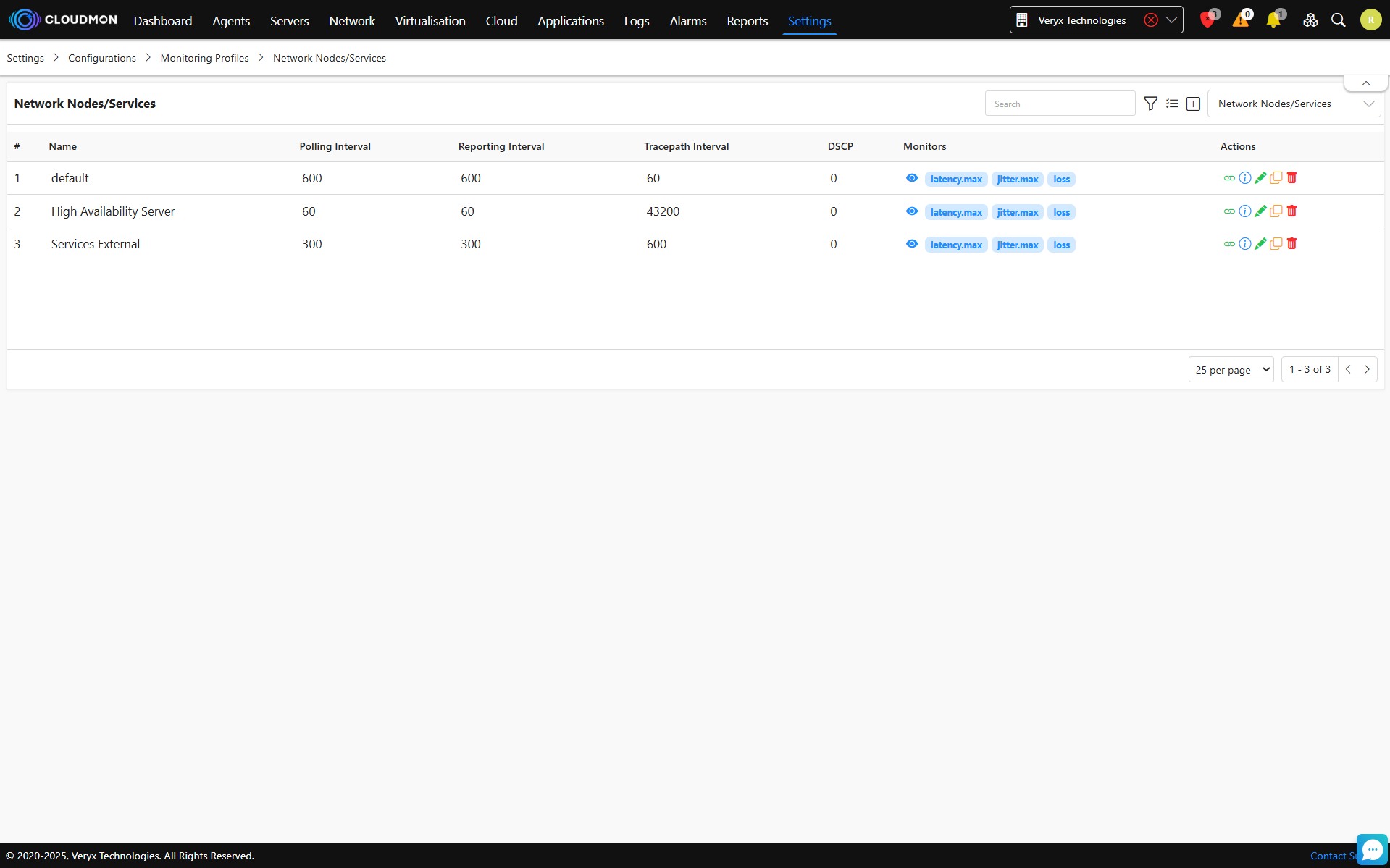Click the filter funnel icon

click(1150, 104)
